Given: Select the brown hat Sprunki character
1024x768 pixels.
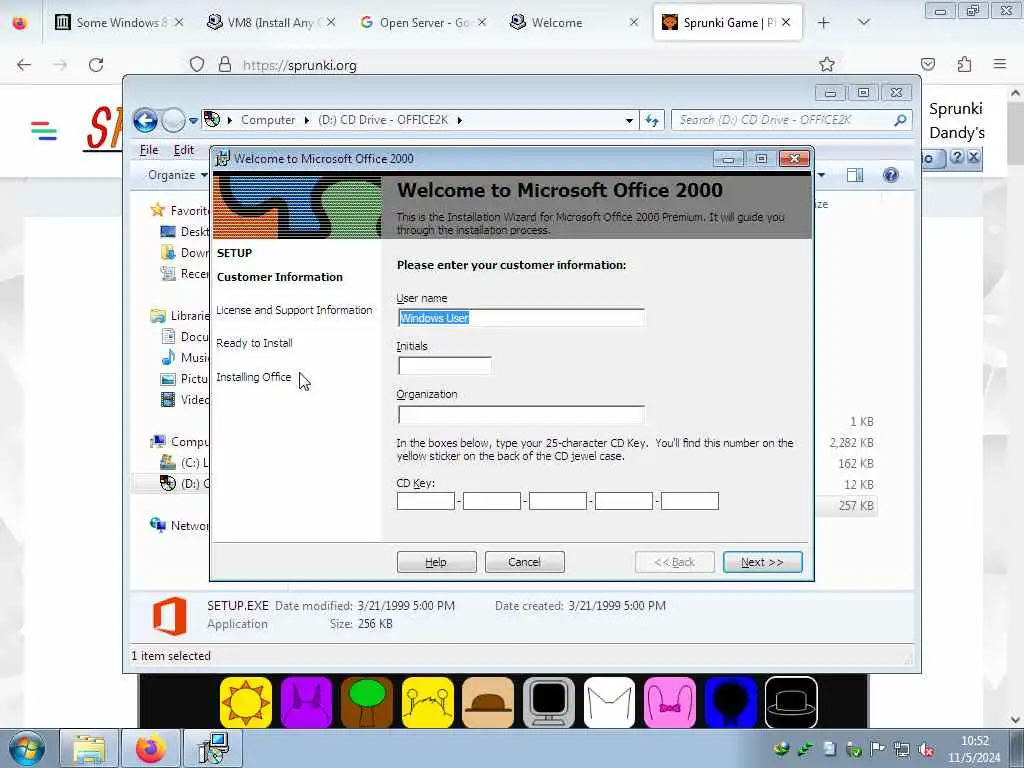Looking at the screenshot, I should [488, 702].
